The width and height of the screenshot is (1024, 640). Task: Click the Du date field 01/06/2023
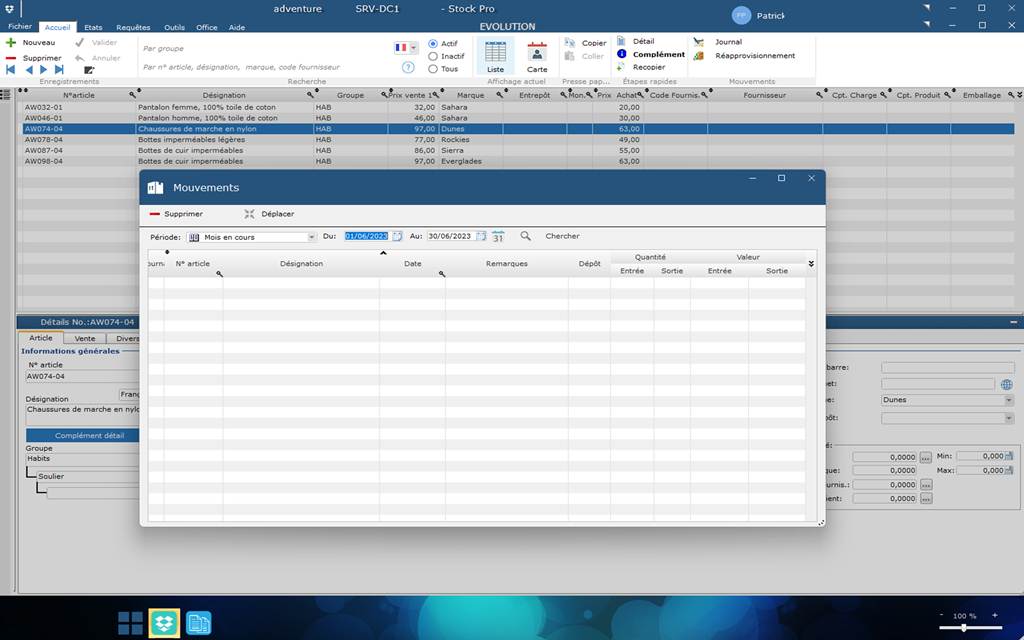(x=366, y=236)
